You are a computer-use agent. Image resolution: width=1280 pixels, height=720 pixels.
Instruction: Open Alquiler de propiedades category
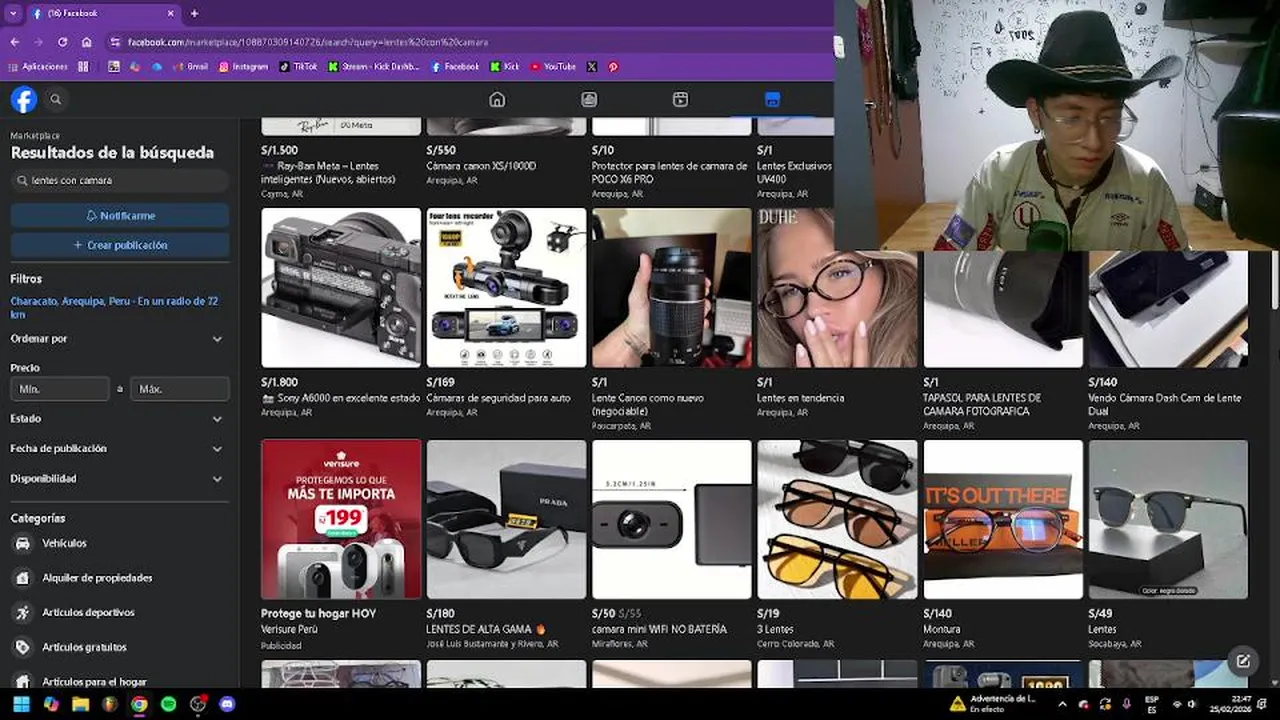tap(120, 578)
